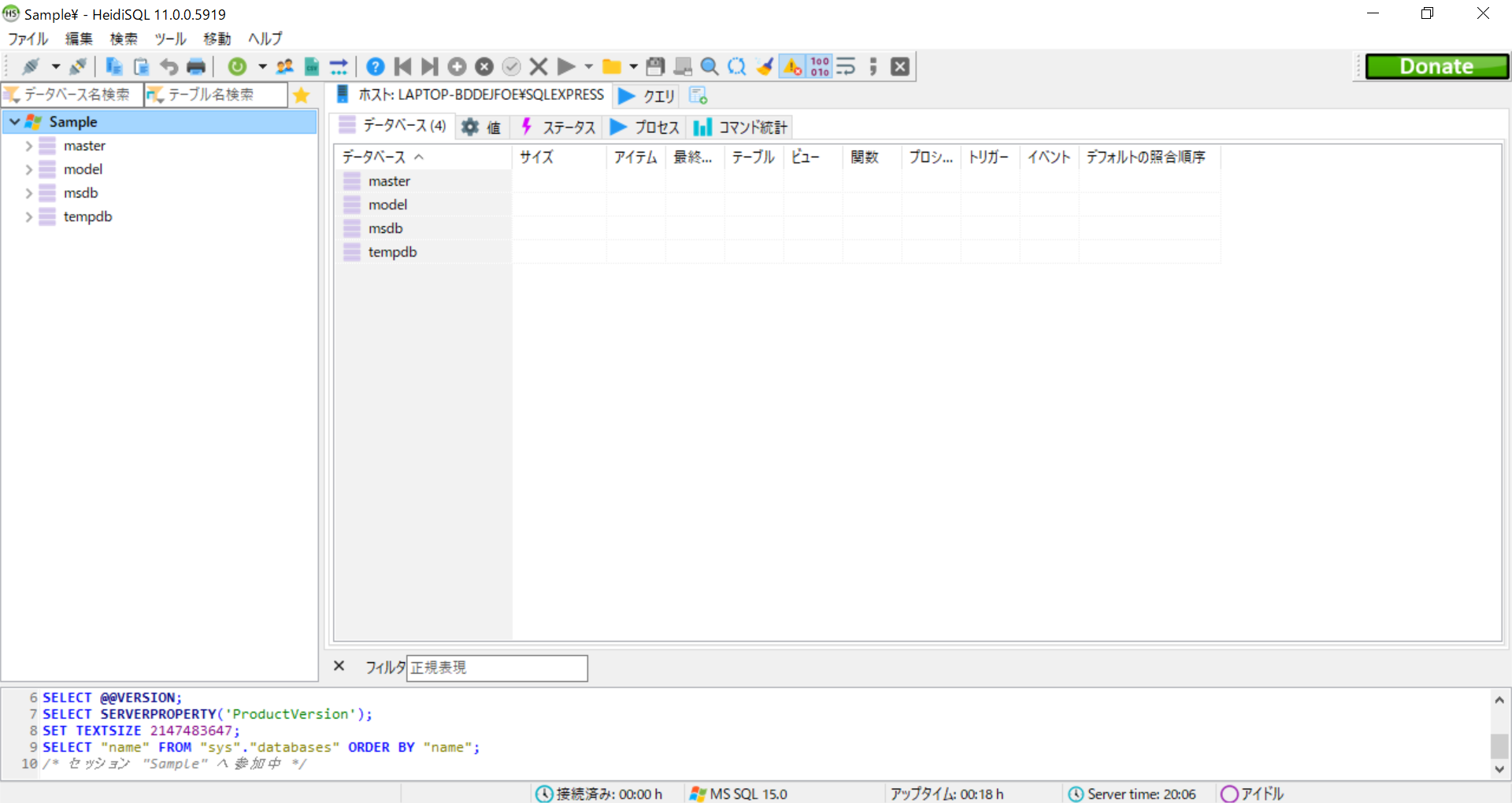Switch to the コマンド統計 tab
The width and height of the screenshot is (1512, 803).
pos(740,127)
